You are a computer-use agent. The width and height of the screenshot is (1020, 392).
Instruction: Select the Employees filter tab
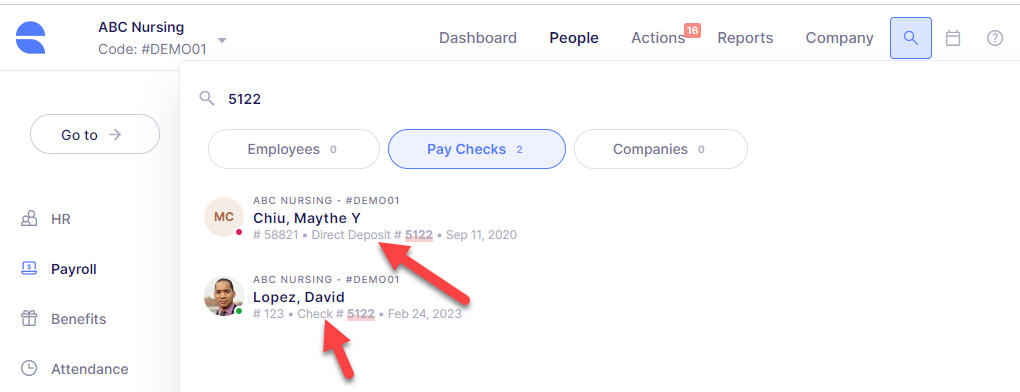[293, 150]
